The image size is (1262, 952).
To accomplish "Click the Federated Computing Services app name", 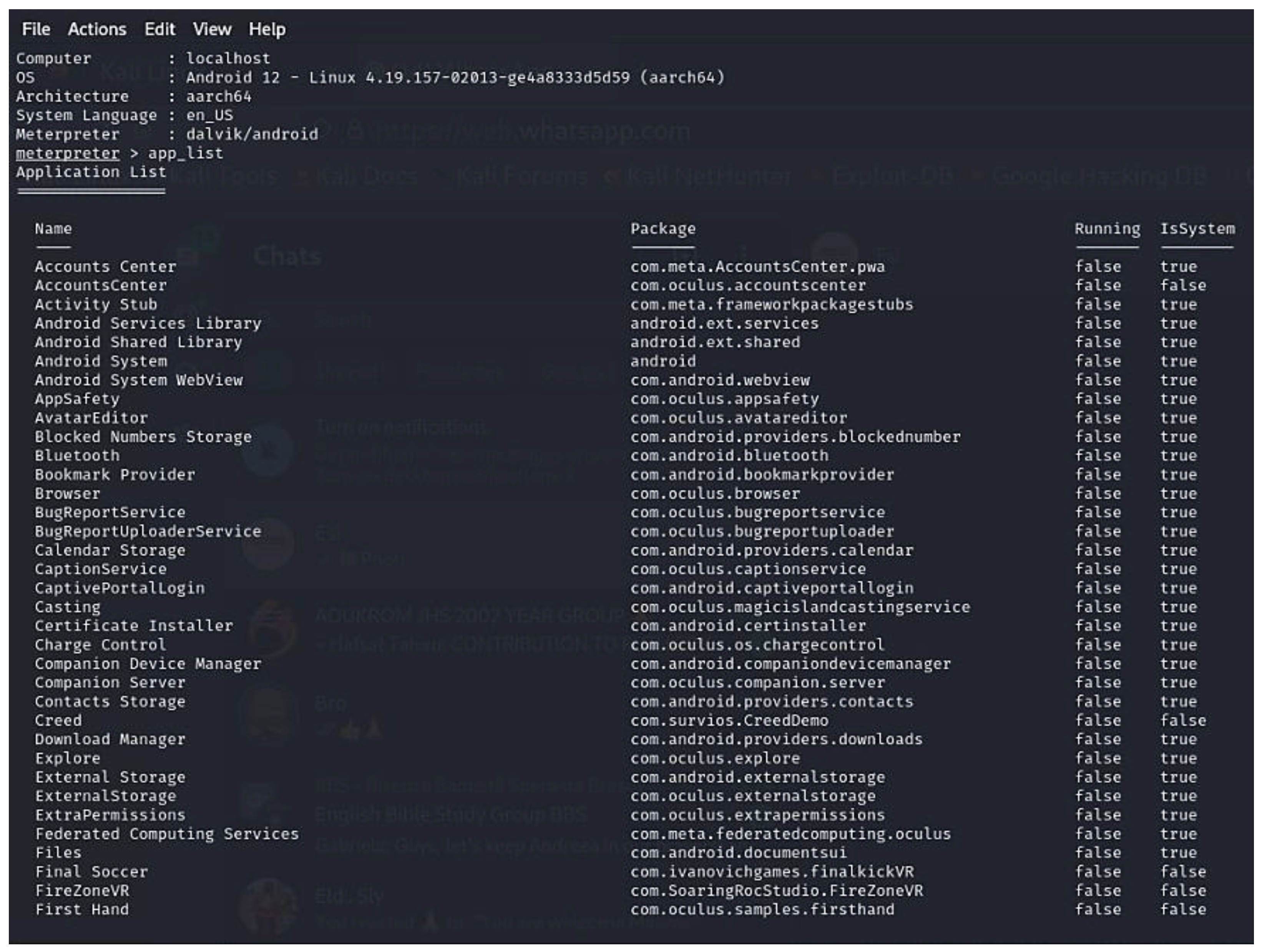I will pyautogui.click(x=167, y=834).
